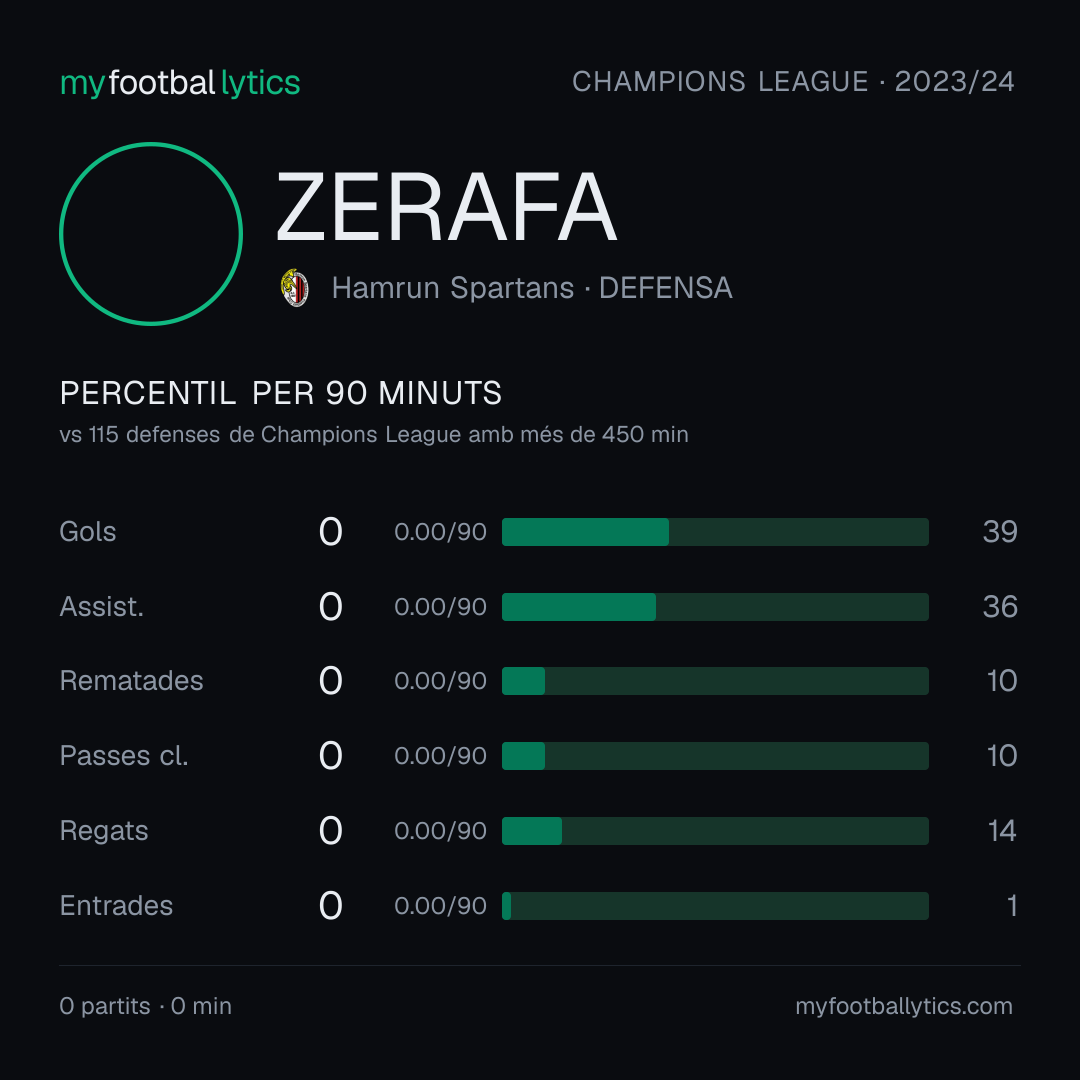Click the Gols percentile value 39
The height and width of the screenshot is (1080, 1080).
coord(1000,532)
